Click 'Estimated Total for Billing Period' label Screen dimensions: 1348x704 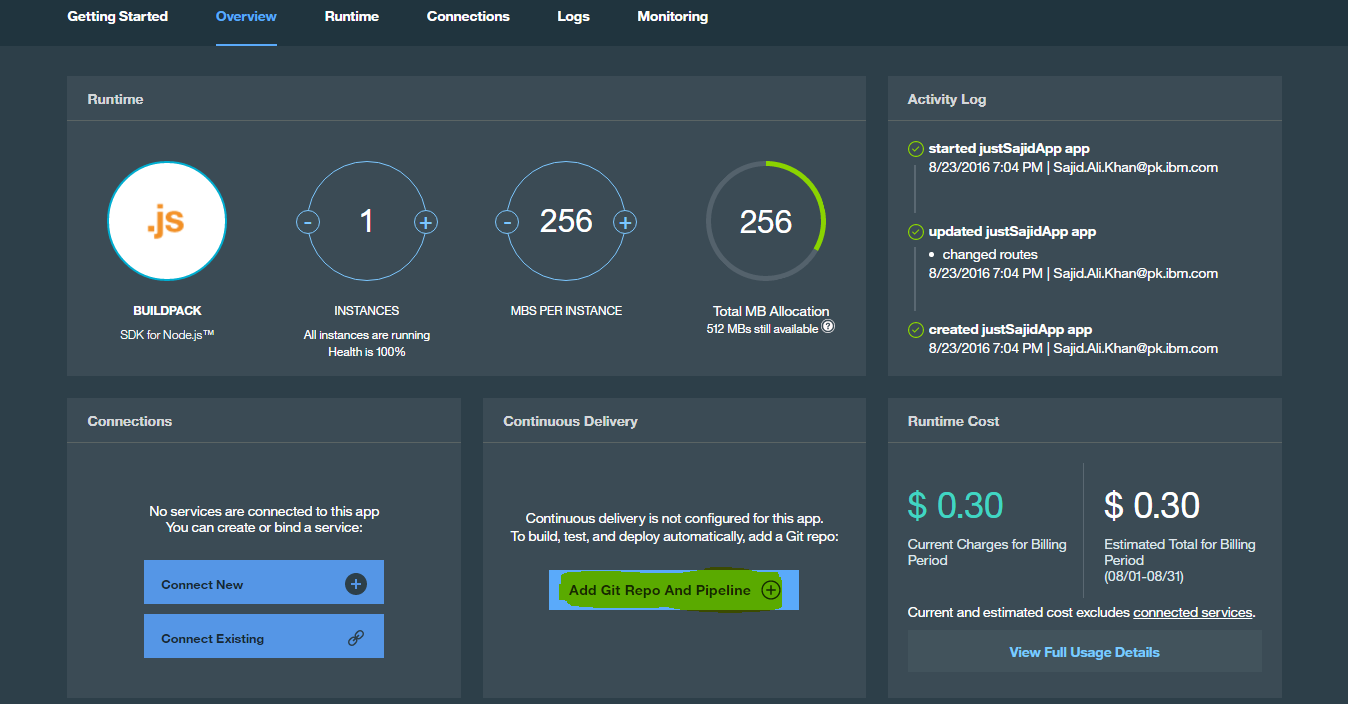coord(1180,552)
